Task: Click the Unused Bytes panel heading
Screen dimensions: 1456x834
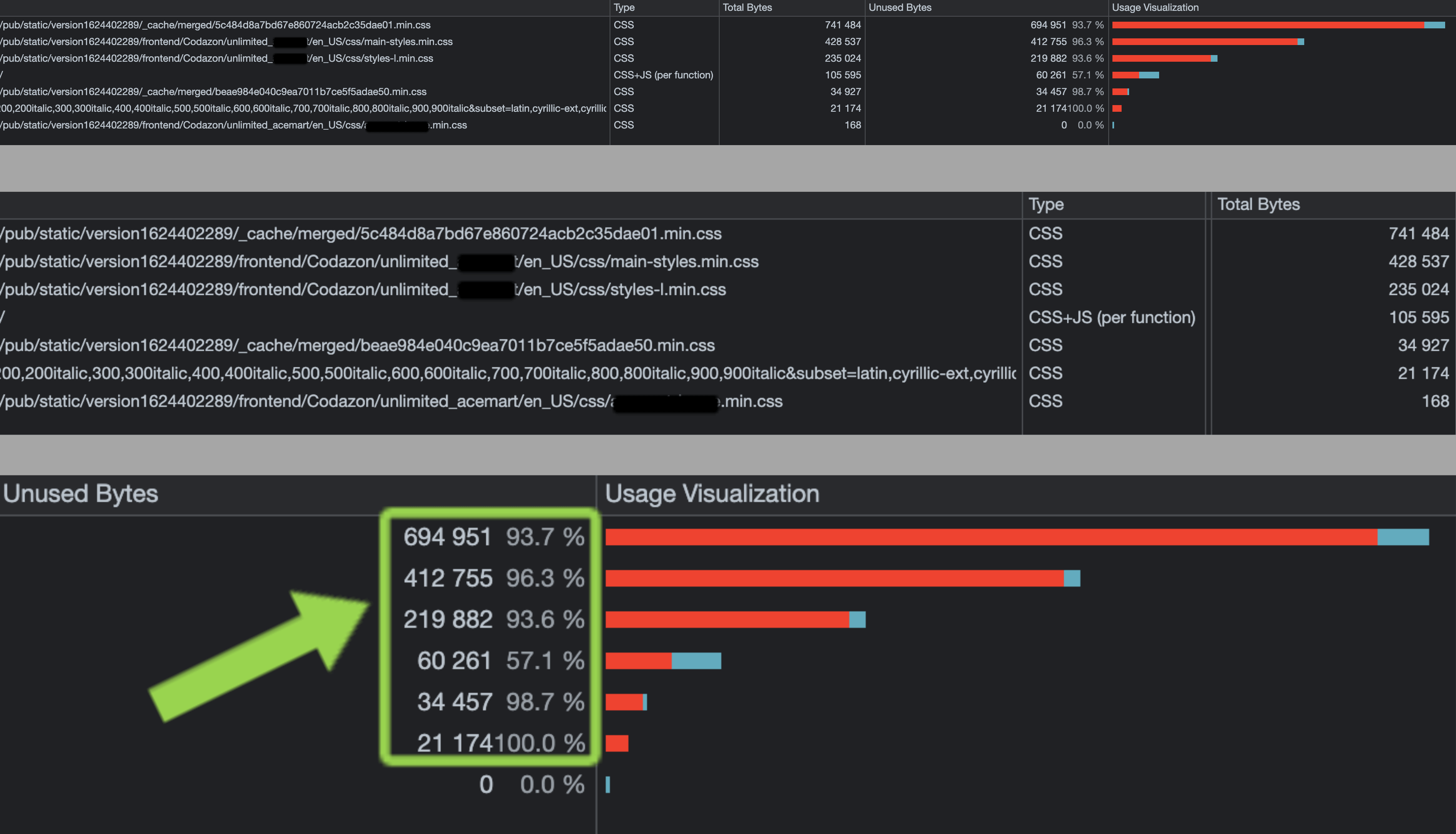Action: (81, 493)
